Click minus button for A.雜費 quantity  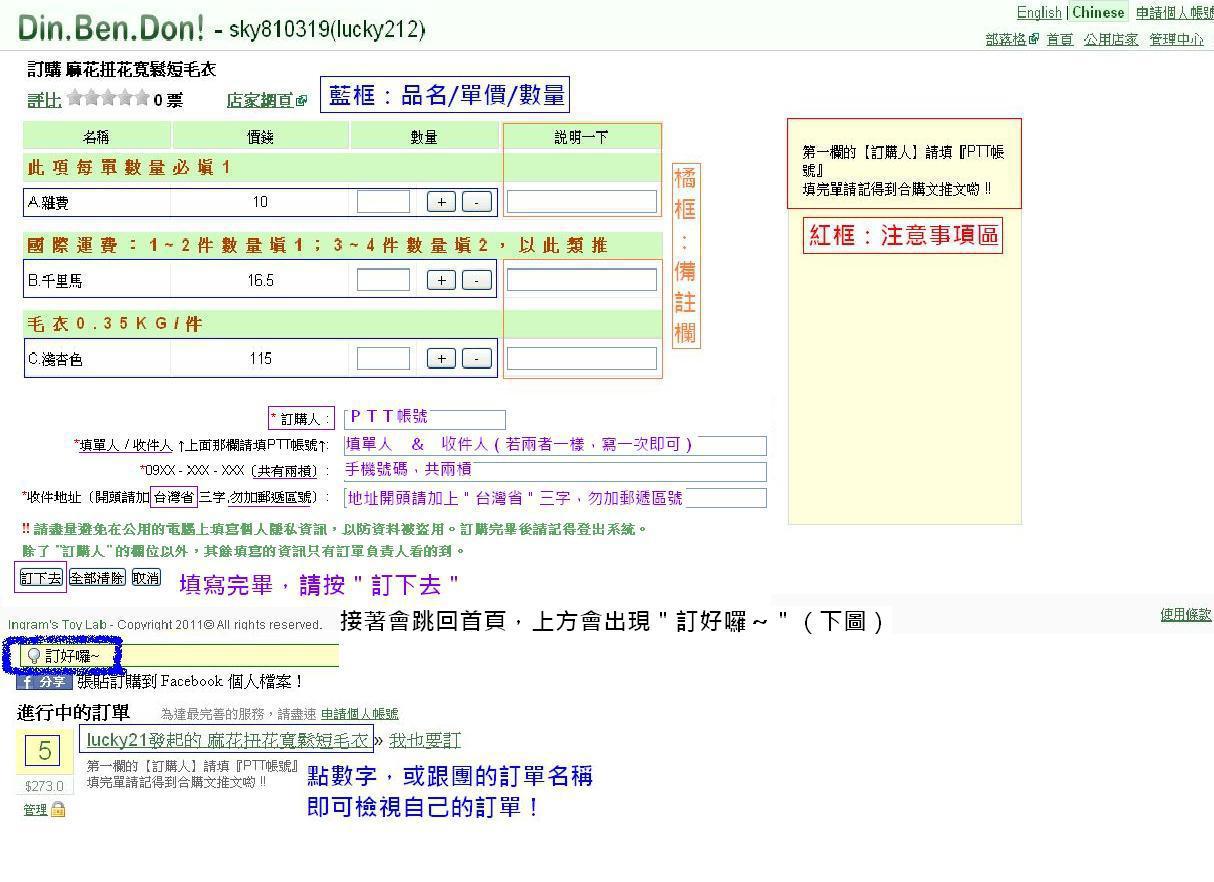coord(477,202)
